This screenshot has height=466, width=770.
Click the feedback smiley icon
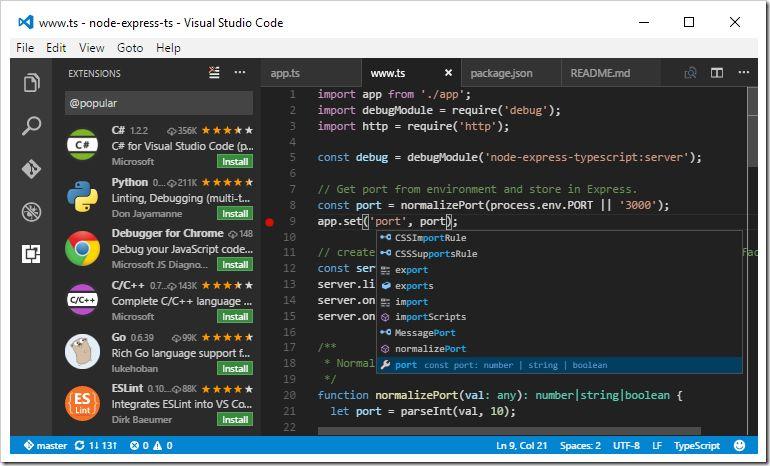739,445
